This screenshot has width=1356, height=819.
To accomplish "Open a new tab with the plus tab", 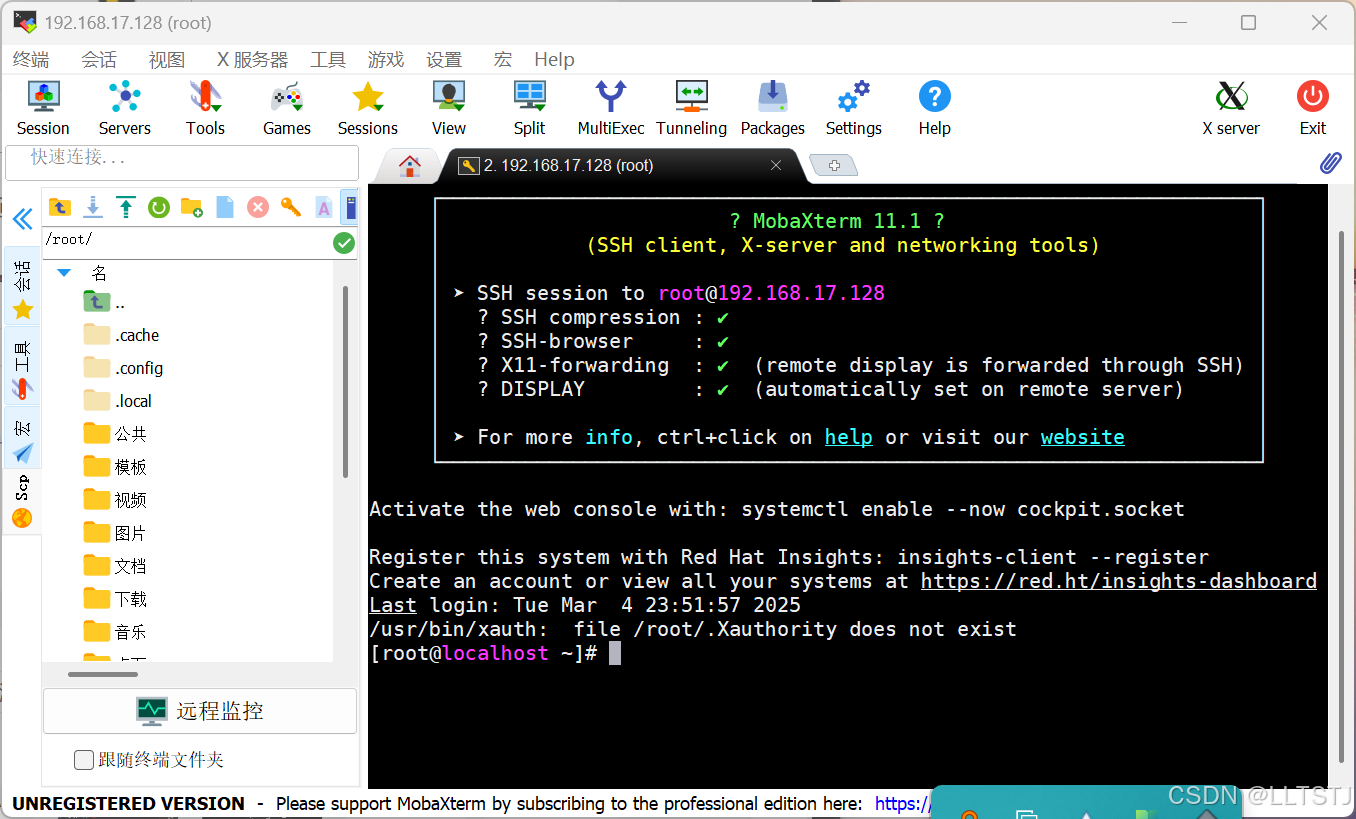I will 834,166.
